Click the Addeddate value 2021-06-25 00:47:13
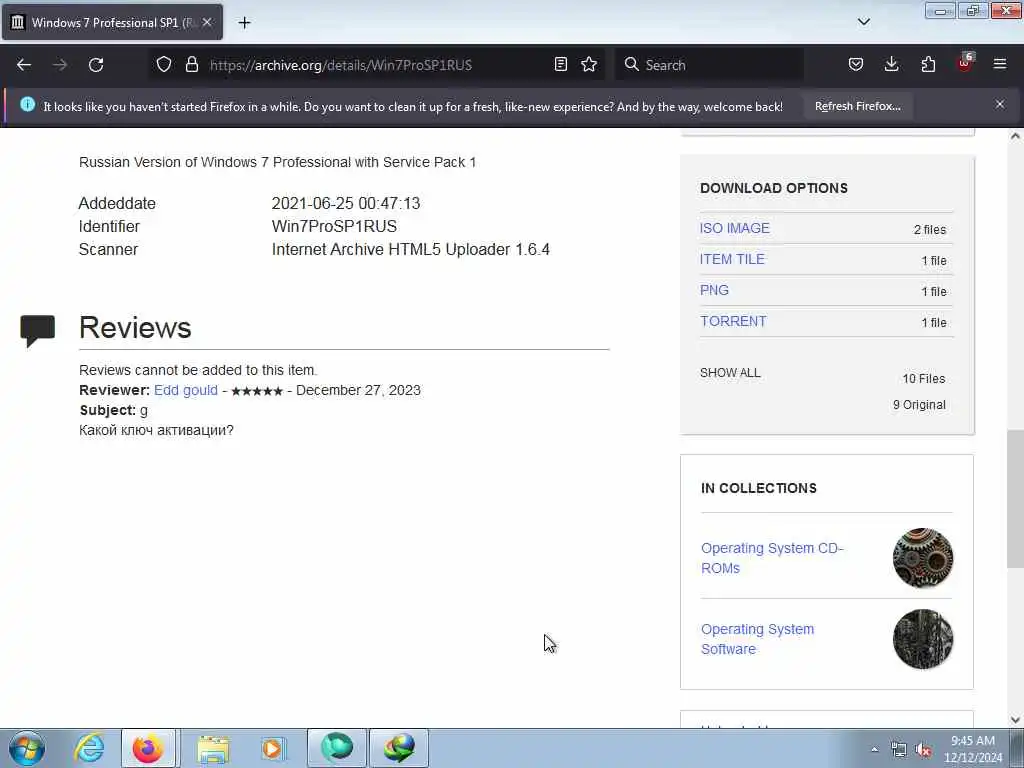The height and width of the screenshot is (768, 1024). [346, 203]
